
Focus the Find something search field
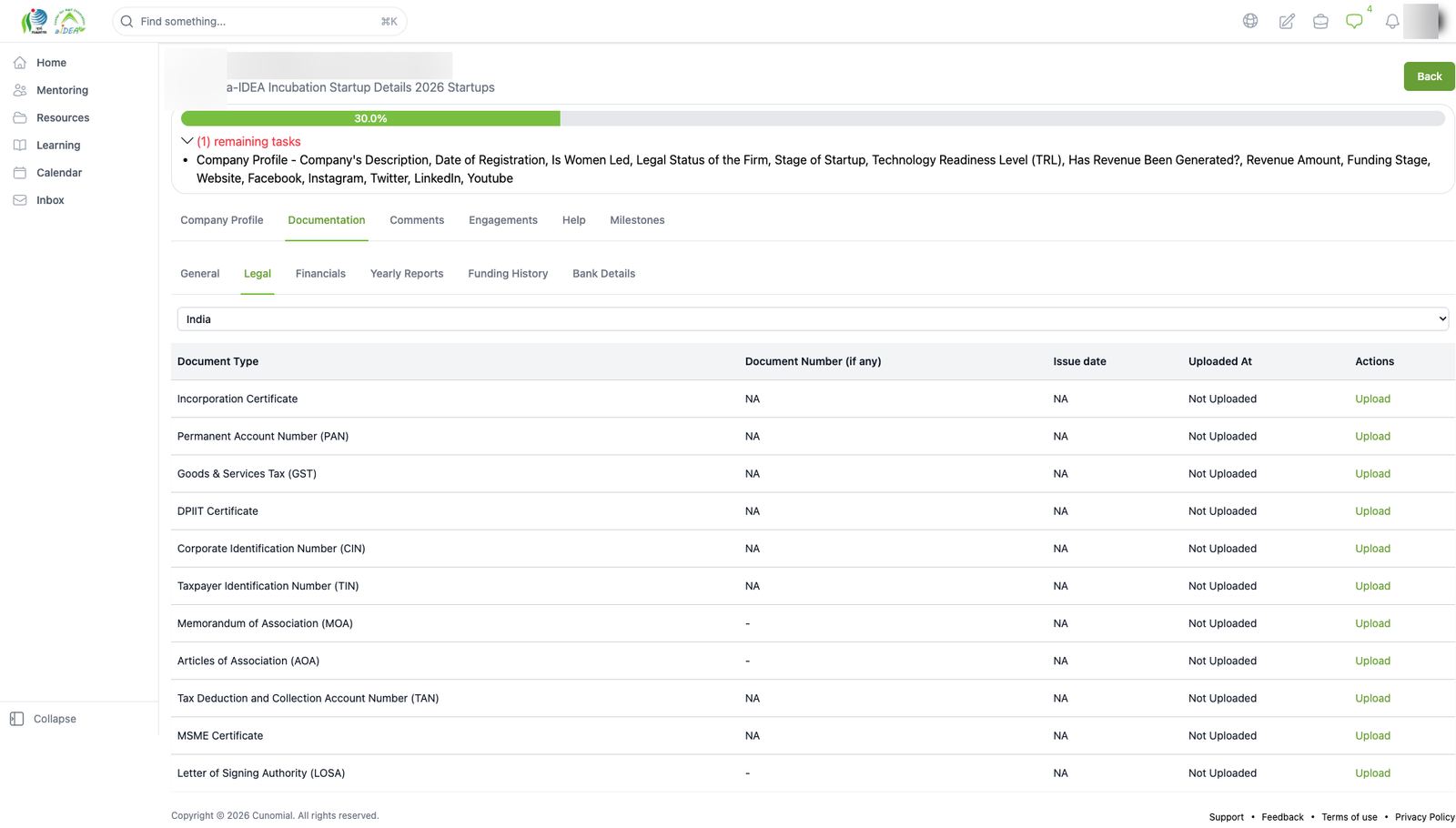259,21
